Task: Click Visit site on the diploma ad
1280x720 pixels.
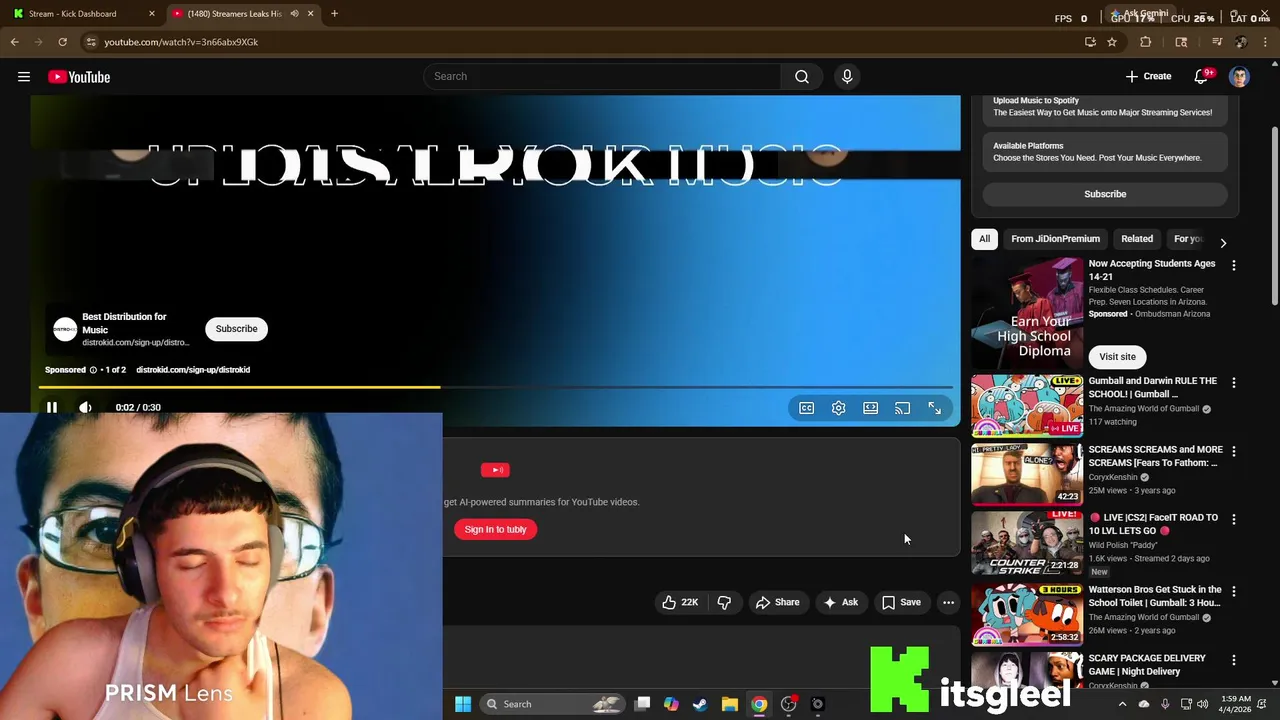Action: click(x=1117, y=357)
